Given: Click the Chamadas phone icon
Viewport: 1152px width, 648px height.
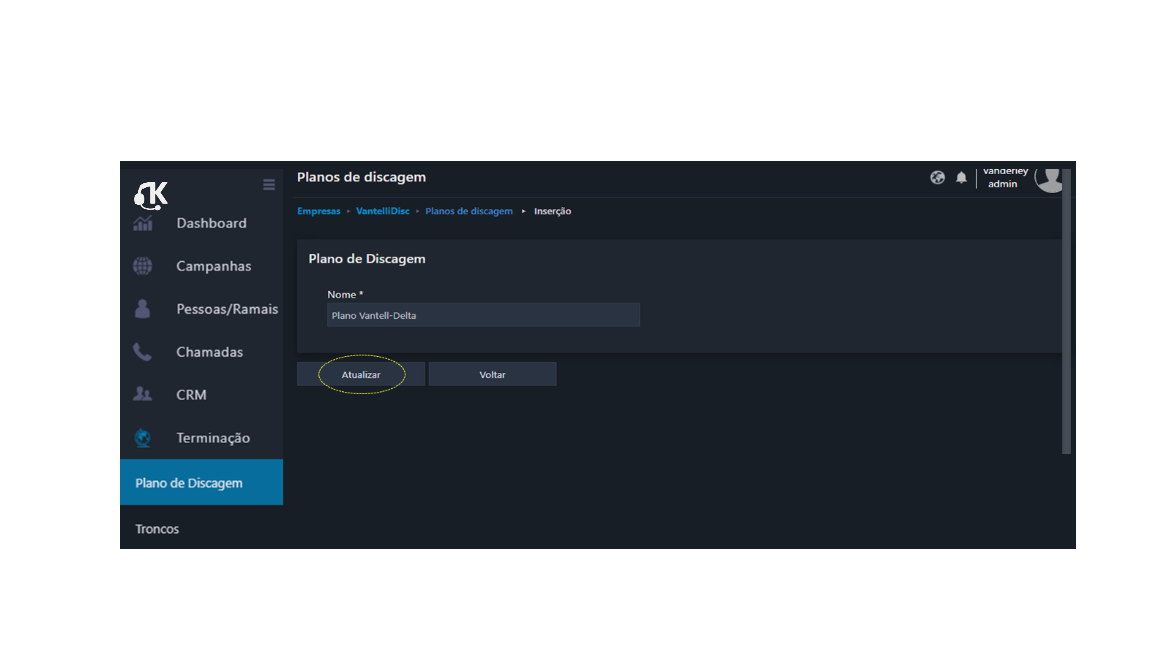Looking at the screenshot, I should (x=143, y=352).
